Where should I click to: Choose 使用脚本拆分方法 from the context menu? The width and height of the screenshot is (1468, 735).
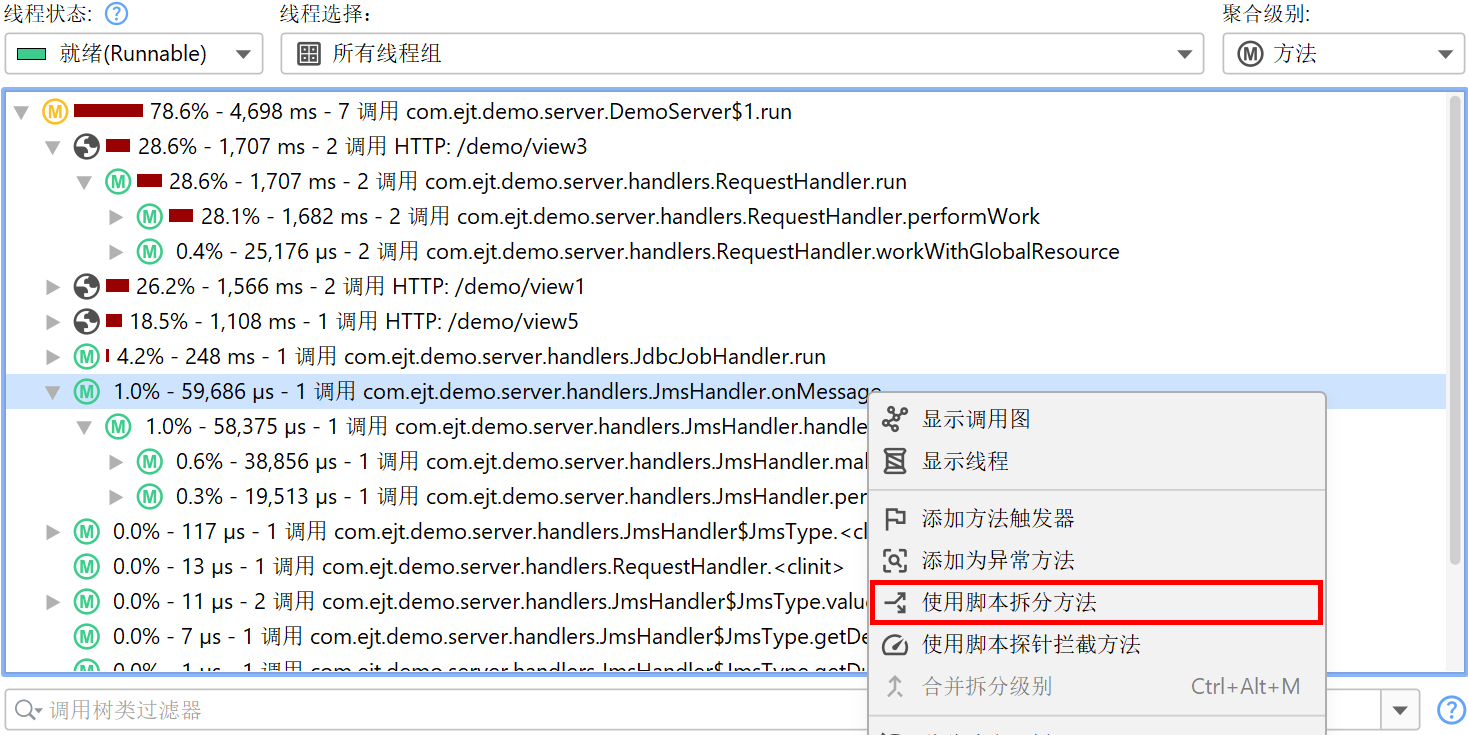tap(1096, 603)
